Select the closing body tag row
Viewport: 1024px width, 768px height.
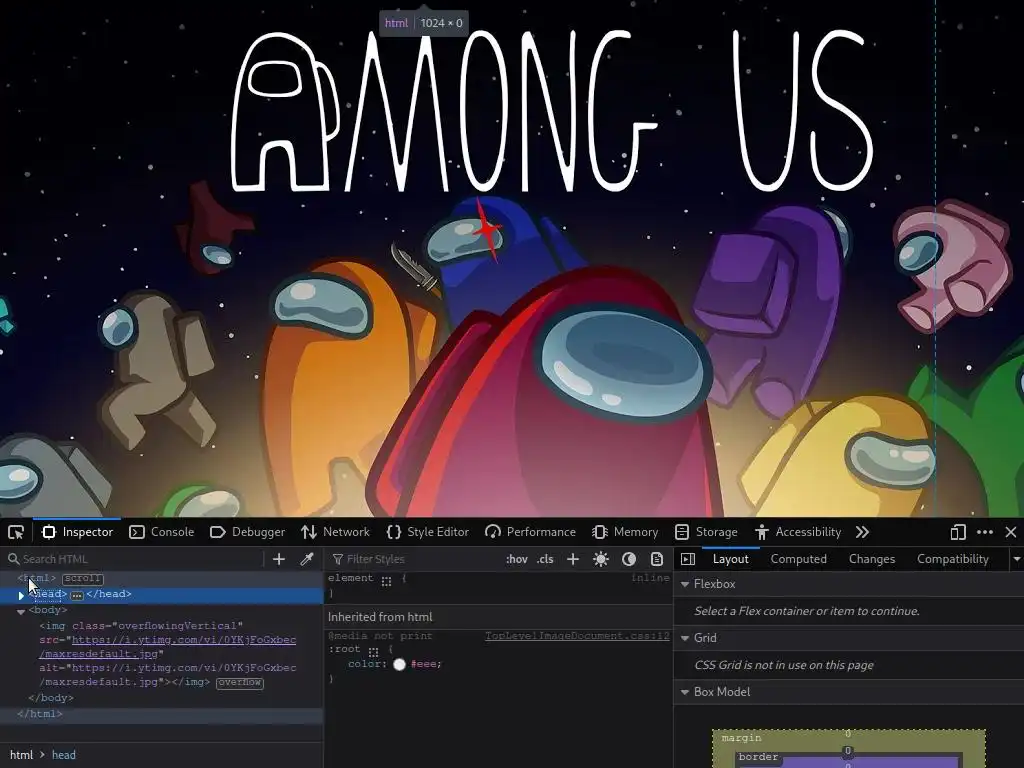51,697
